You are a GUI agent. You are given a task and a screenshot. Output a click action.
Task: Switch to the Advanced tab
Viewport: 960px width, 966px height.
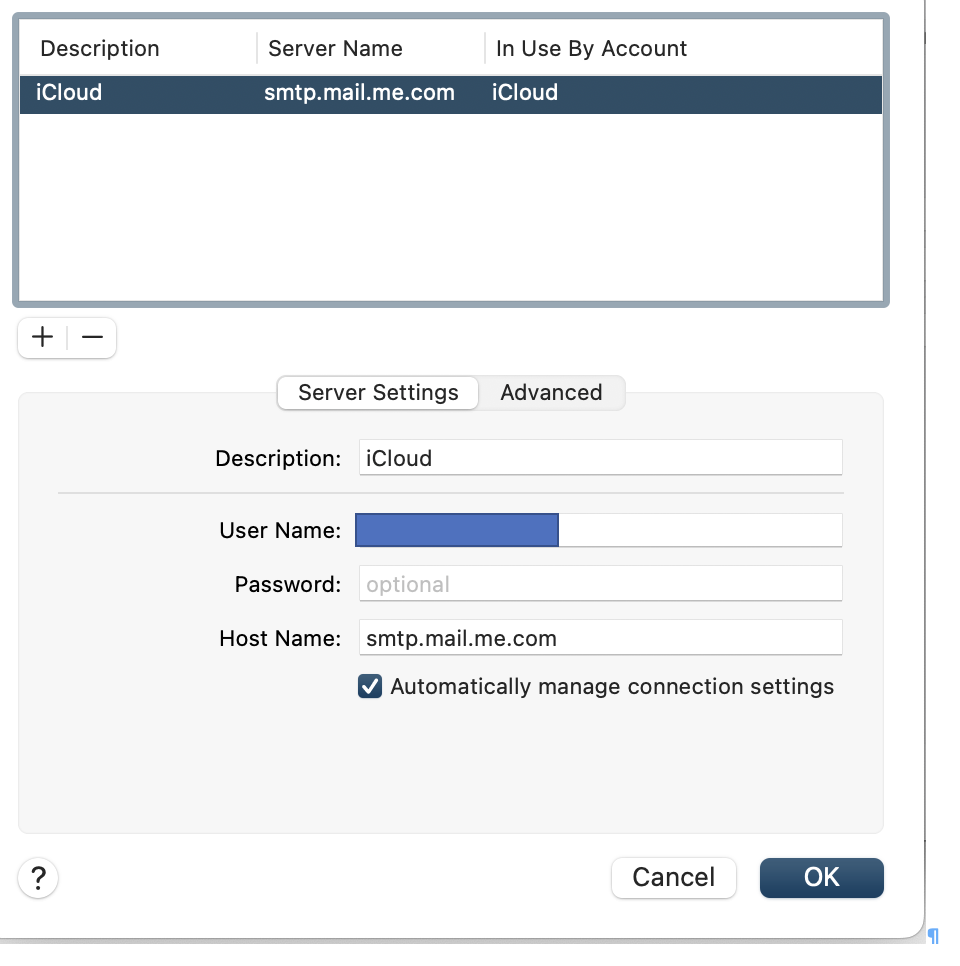551,393
